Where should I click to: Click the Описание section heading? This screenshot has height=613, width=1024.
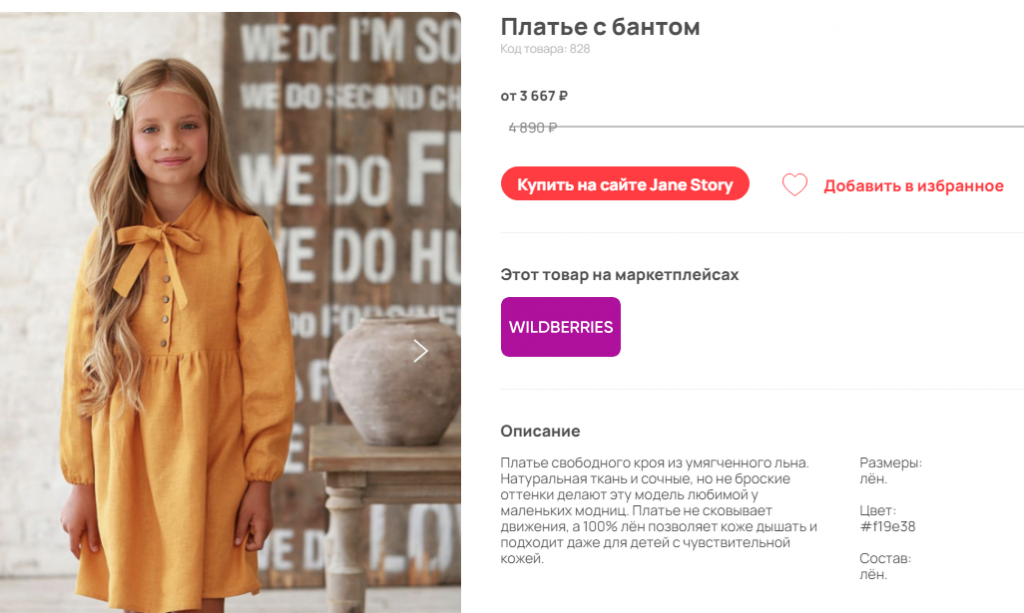540,431
